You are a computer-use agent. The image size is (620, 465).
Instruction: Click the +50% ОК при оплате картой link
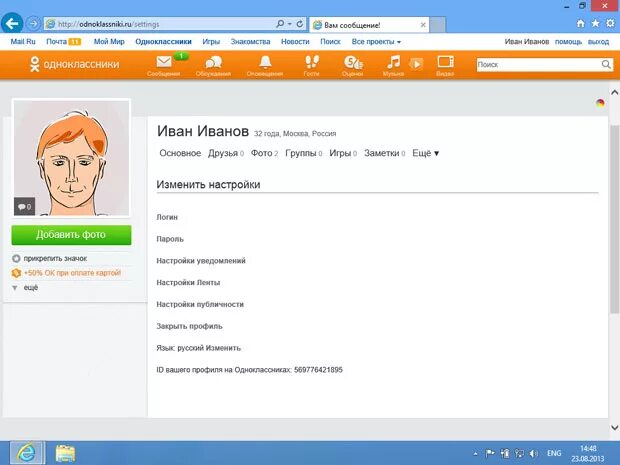point(72,273)
